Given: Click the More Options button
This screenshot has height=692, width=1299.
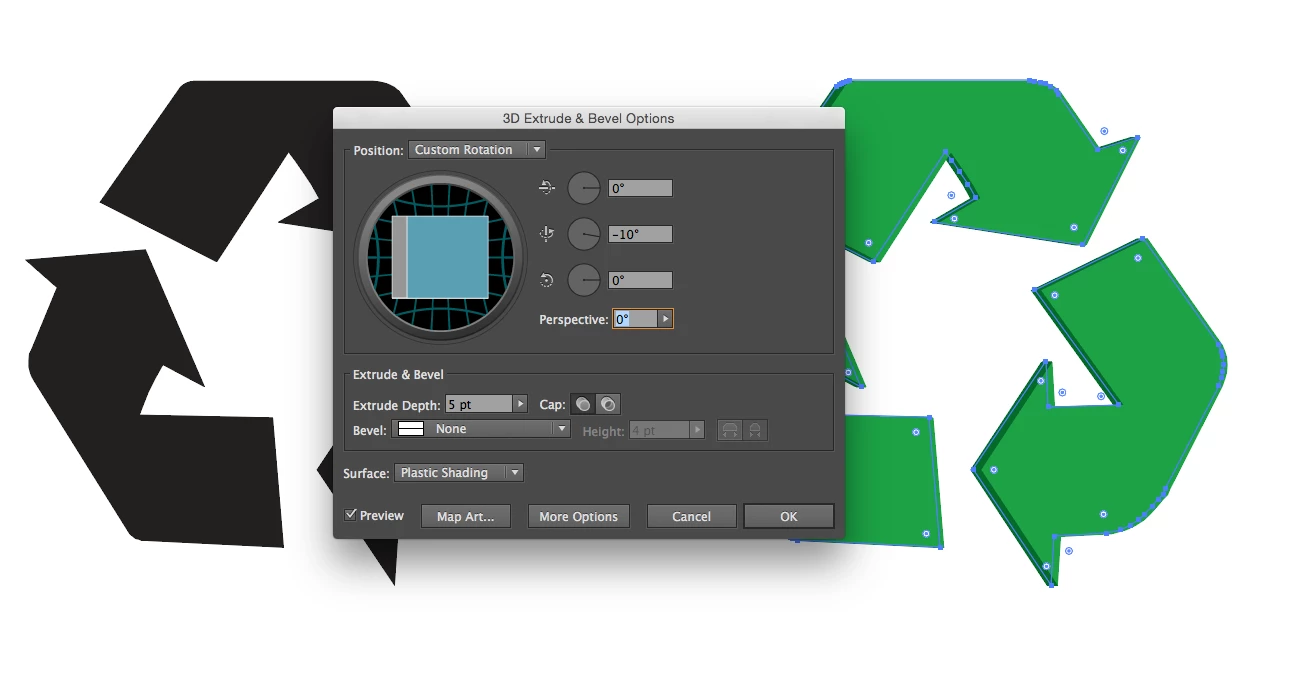Looking at the screenshot, I should 579,516.
